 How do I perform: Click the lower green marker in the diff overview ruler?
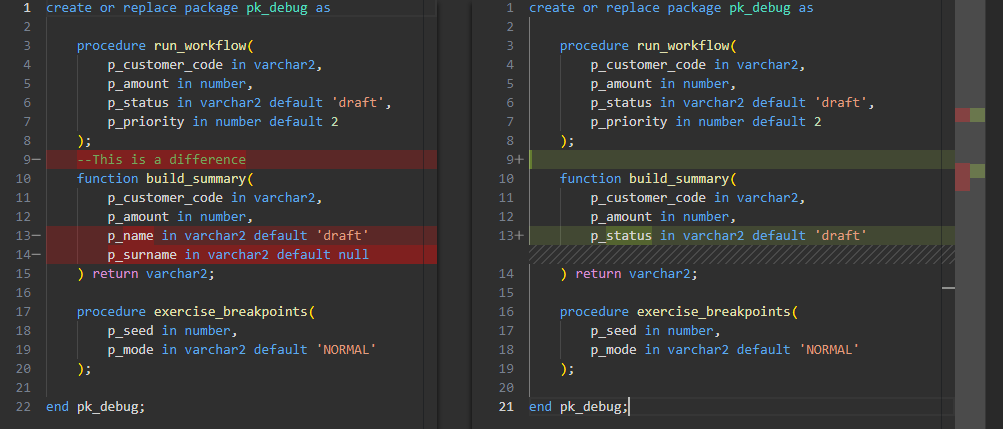pyautogui.click(x=977, y=171)
